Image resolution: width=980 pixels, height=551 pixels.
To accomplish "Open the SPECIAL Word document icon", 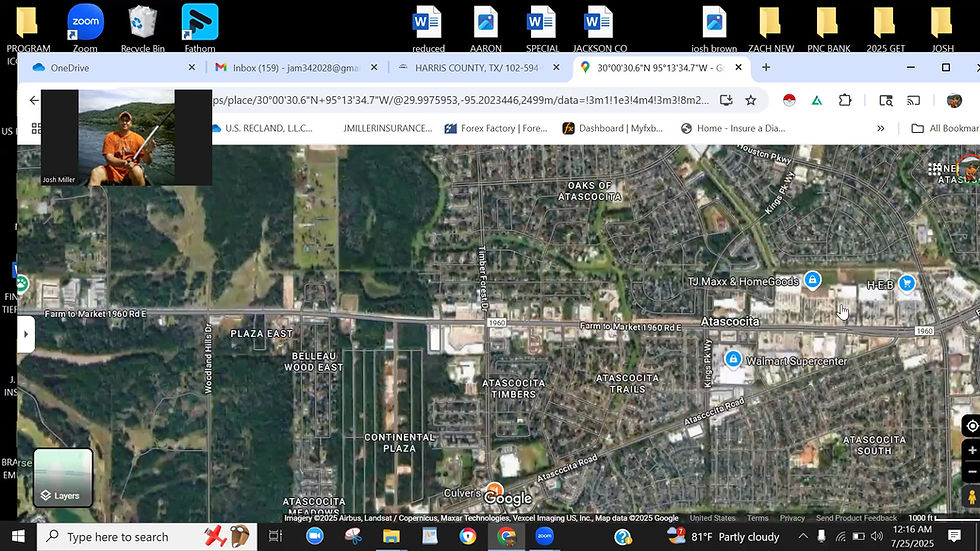I will pyautogui.click(x=542, y=28).
